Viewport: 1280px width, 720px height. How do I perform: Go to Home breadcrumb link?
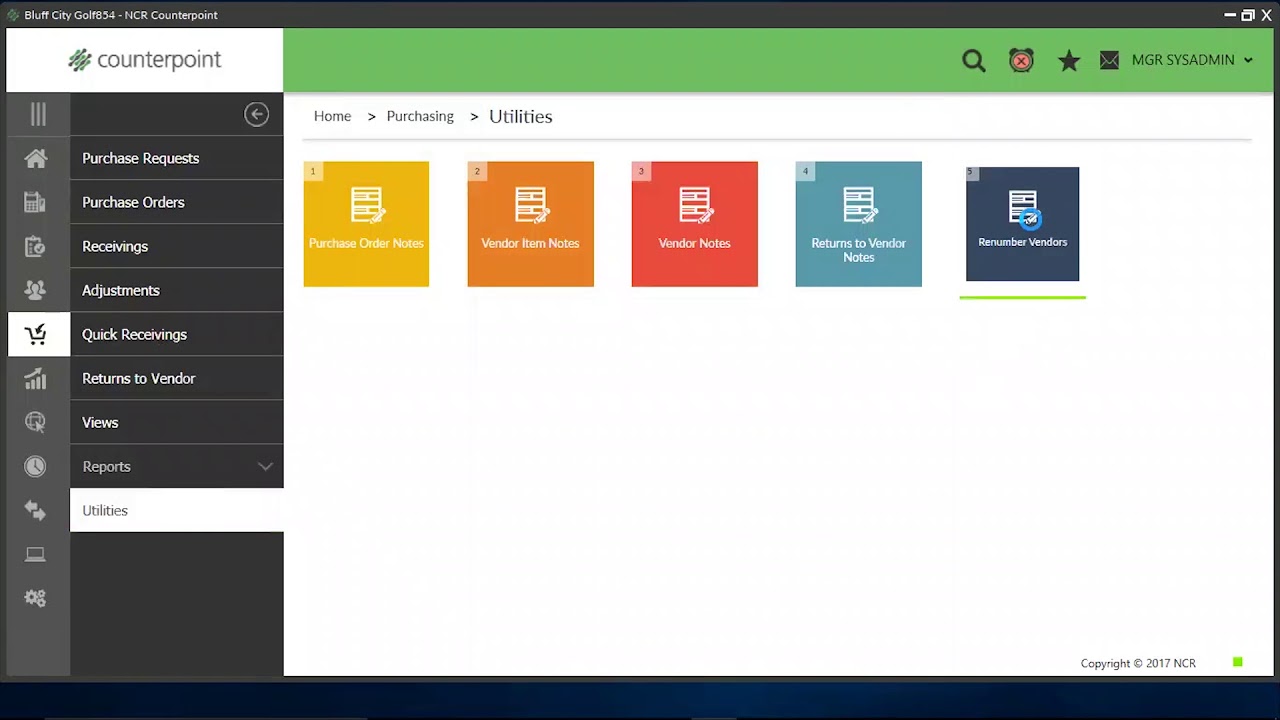tap(332, 116)
